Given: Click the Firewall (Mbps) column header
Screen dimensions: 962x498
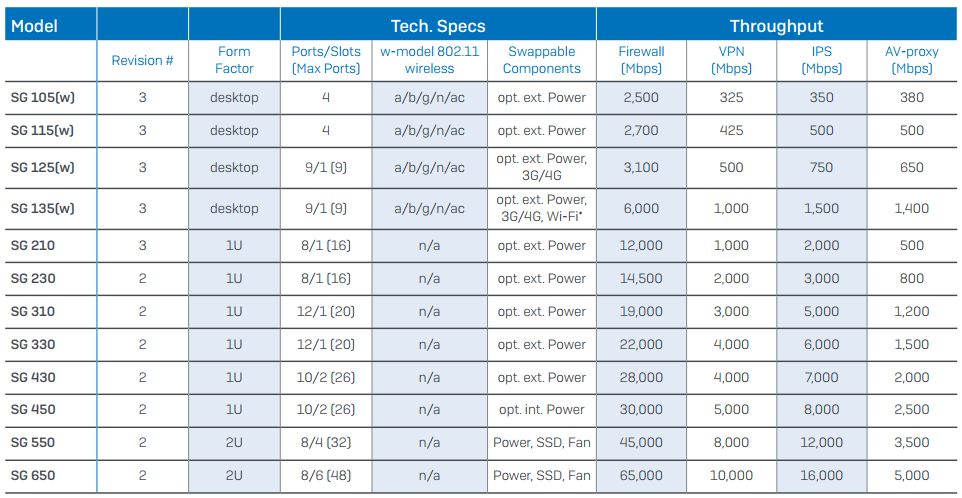Looking at the screenshot, I should tap(641, 60).
